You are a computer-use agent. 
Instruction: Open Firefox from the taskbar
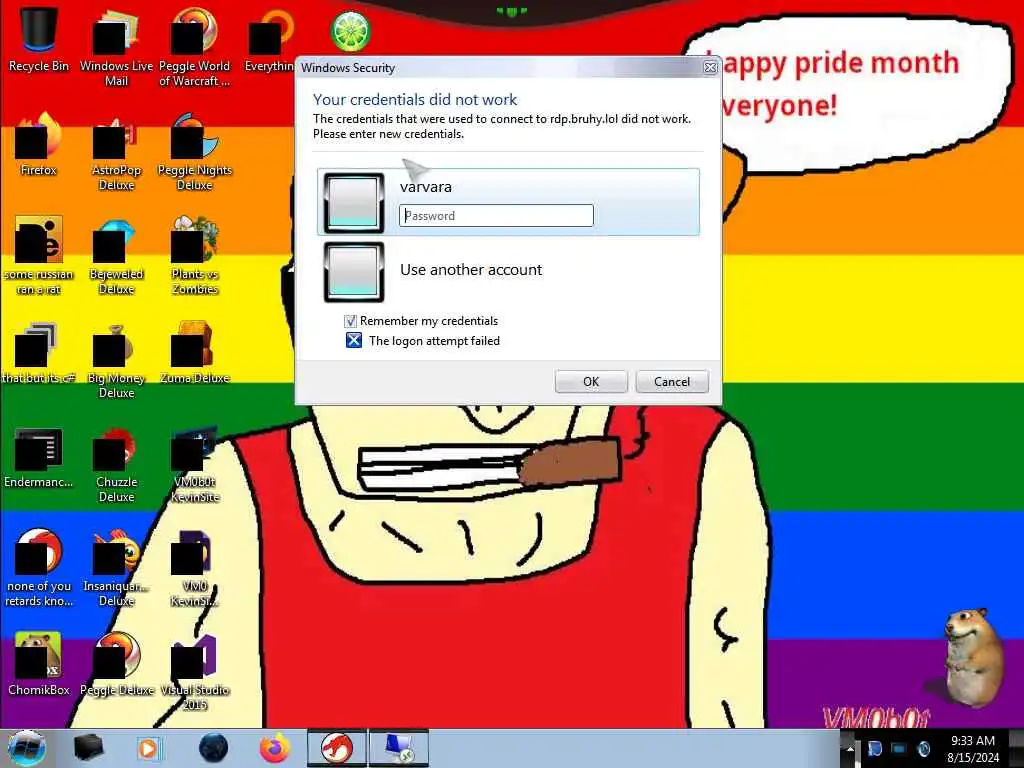click(275, 748)
